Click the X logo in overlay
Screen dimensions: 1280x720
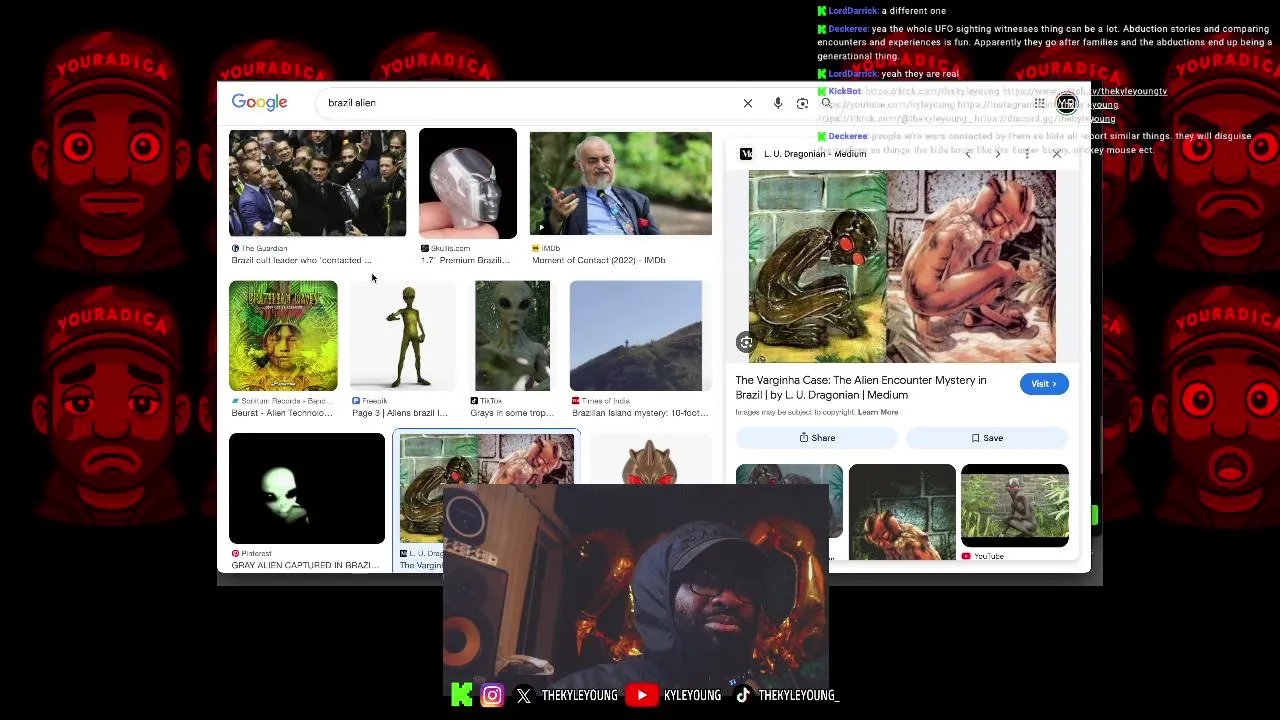click(524, 696)
